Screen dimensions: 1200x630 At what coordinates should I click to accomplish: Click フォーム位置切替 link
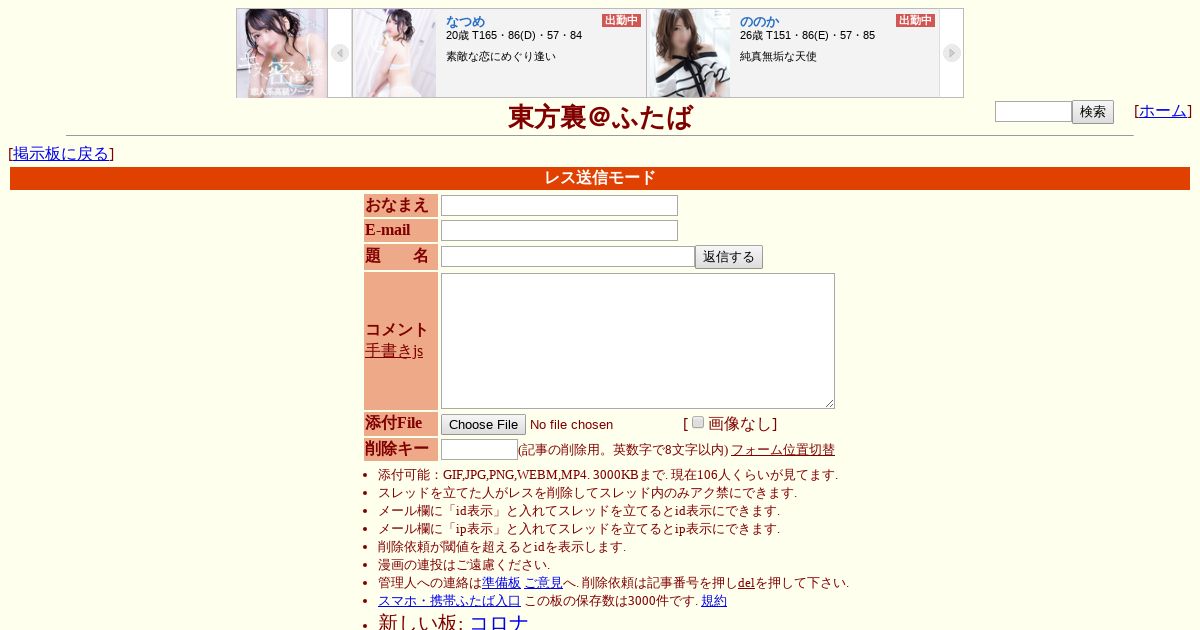click(783, 450)
